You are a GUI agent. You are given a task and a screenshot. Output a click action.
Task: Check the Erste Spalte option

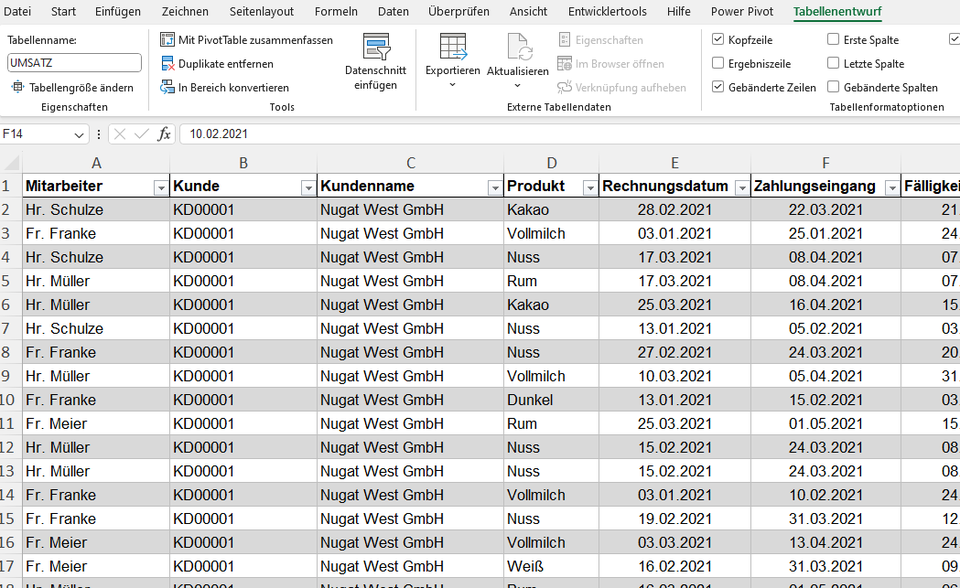click(834, 38)
